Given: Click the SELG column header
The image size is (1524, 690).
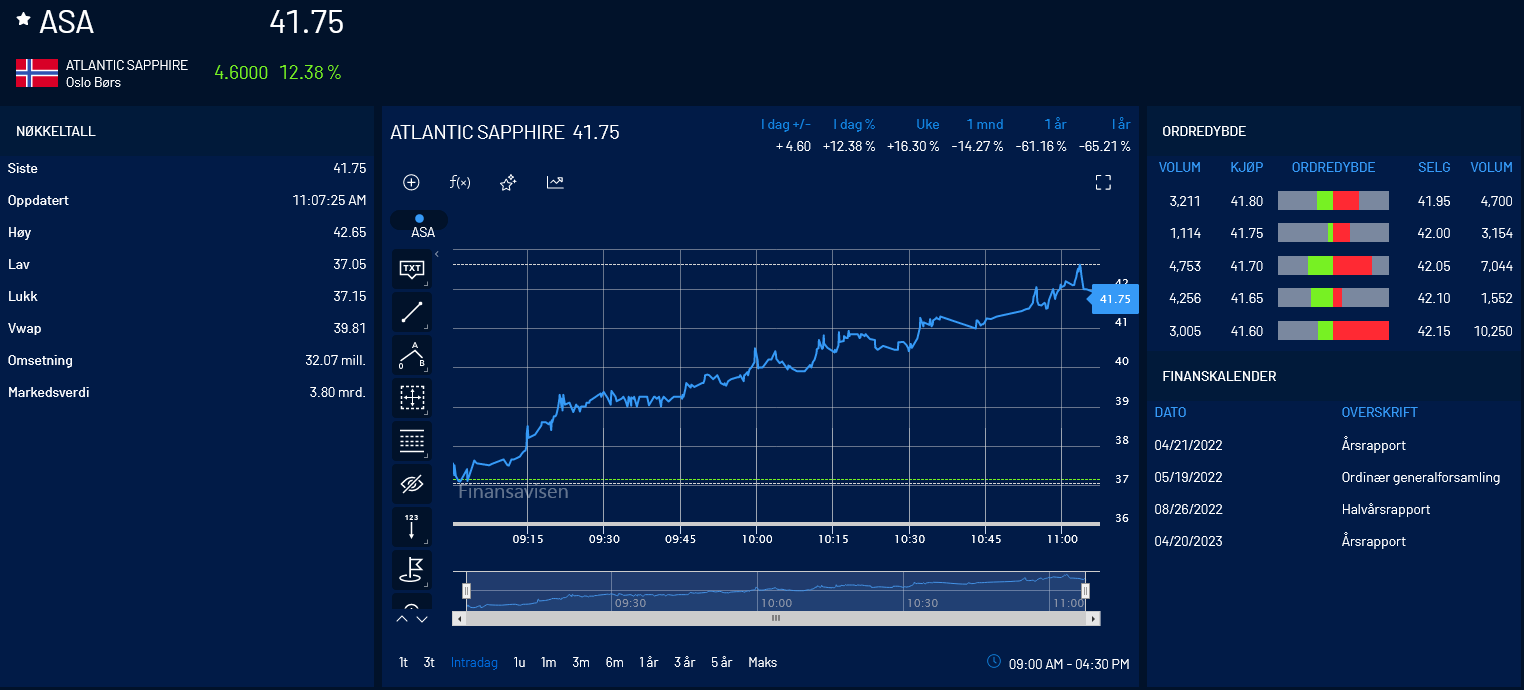Looking at the screenshot, I should click(1434, 167).
